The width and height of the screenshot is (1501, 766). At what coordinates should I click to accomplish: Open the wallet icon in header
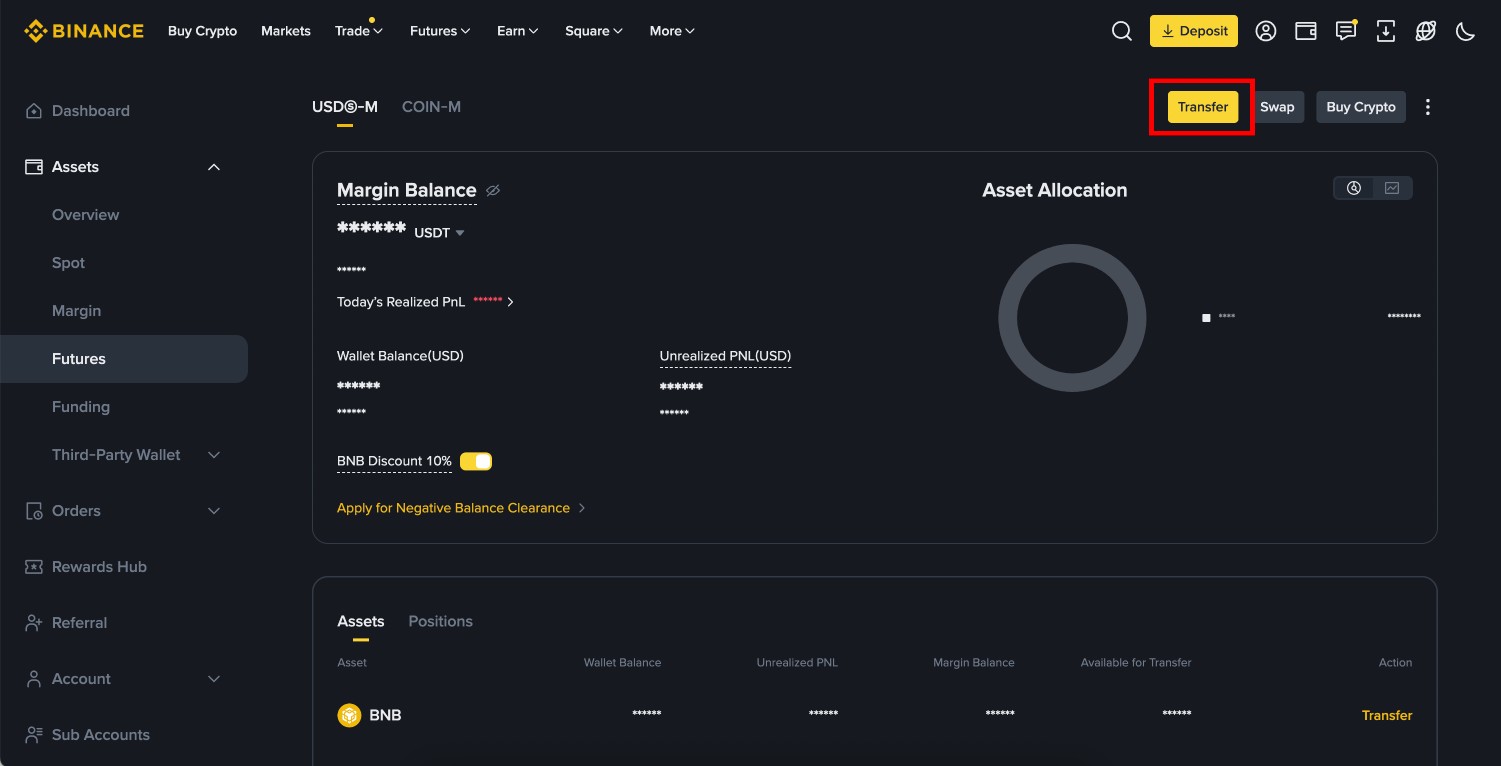[1306, 31]
